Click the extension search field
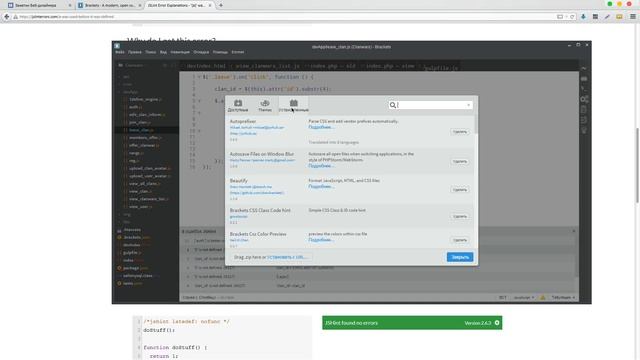 (x=431, y=105)
